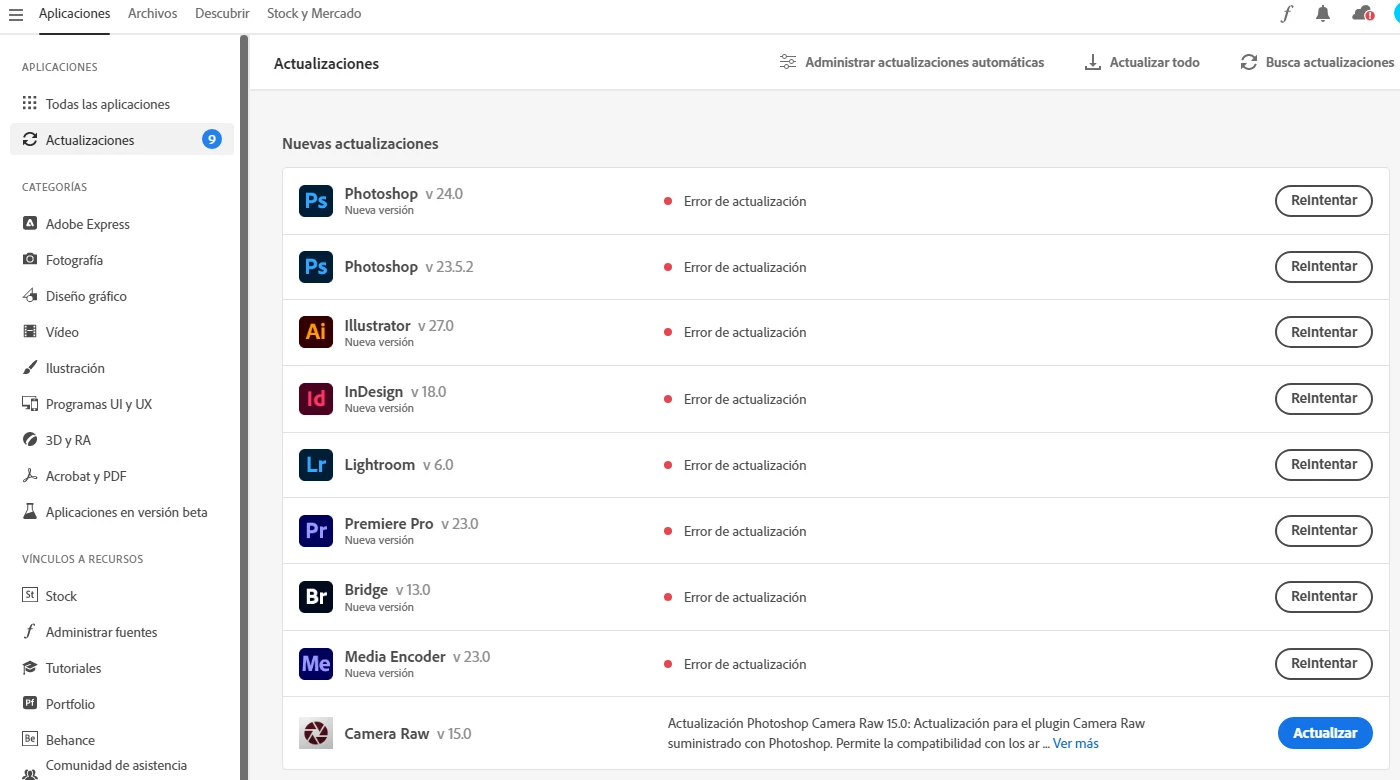The image size is (1400, 780).
Task: Click the Behance Be icon
Action: point(29,740)
